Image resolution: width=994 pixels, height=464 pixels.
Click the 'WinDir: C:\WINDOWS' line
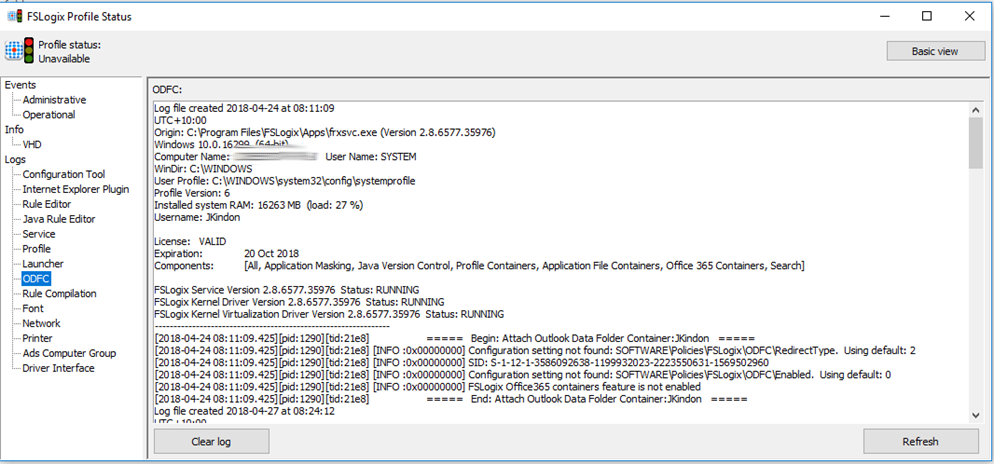203,169
